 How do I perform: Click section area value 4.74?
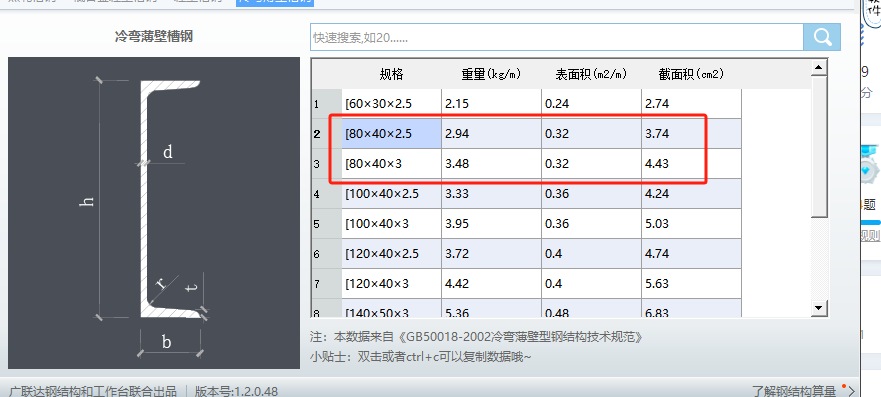point(692,254)
